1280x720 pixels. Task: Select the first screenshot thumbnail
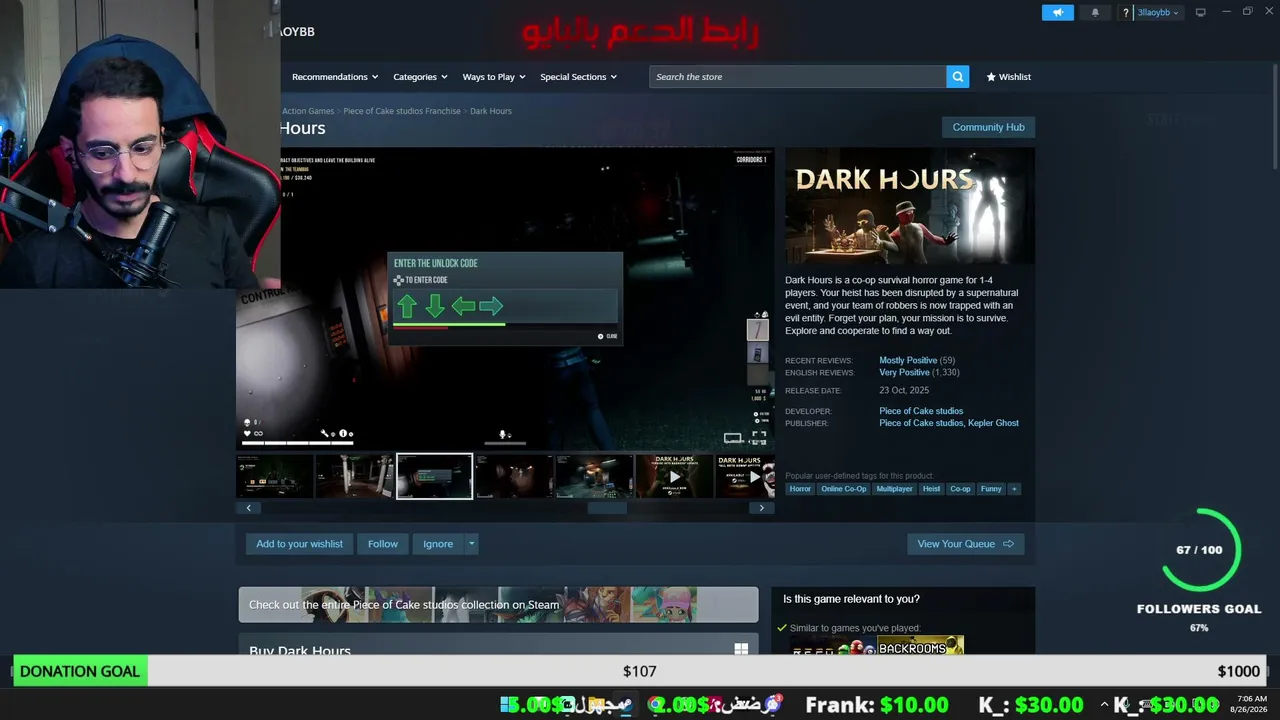coord(274,476)
